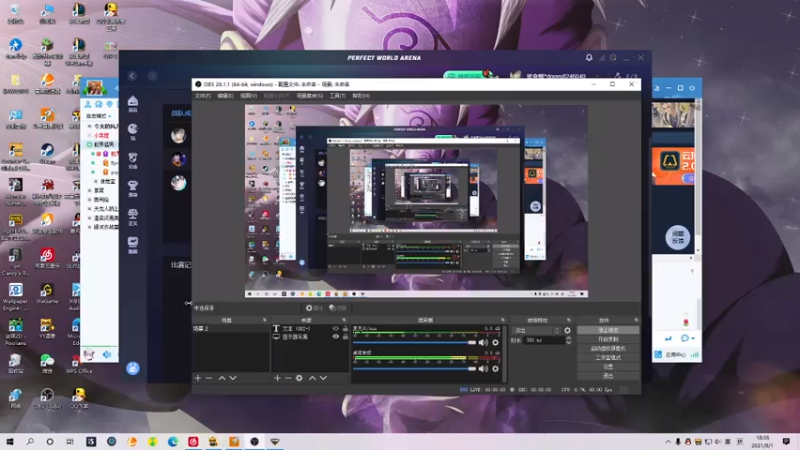Screen dimensions: 800x450
Task: Move the selected source up in the list
Action: [312, 378]
